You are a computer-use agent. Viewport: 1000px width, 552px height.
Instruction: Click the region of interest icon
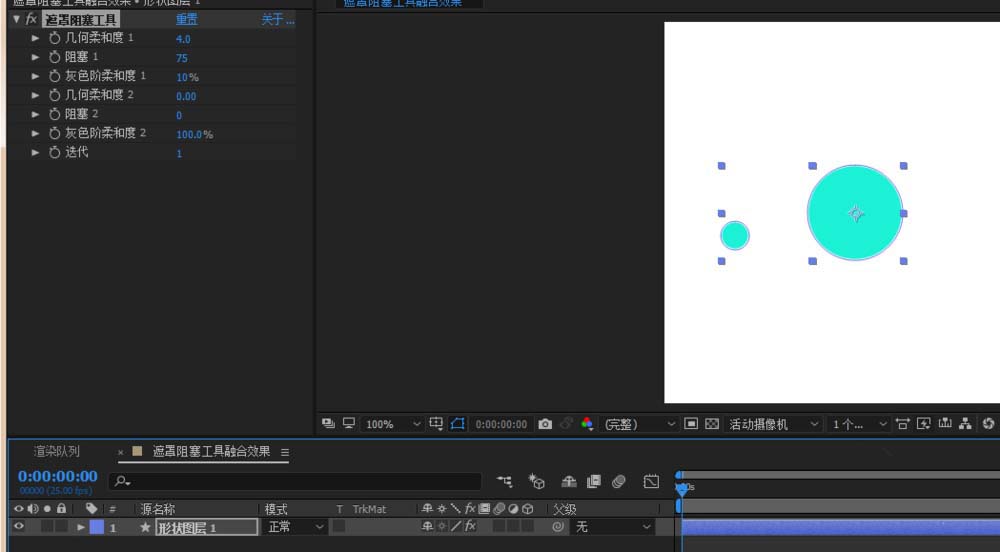(691, 424)
